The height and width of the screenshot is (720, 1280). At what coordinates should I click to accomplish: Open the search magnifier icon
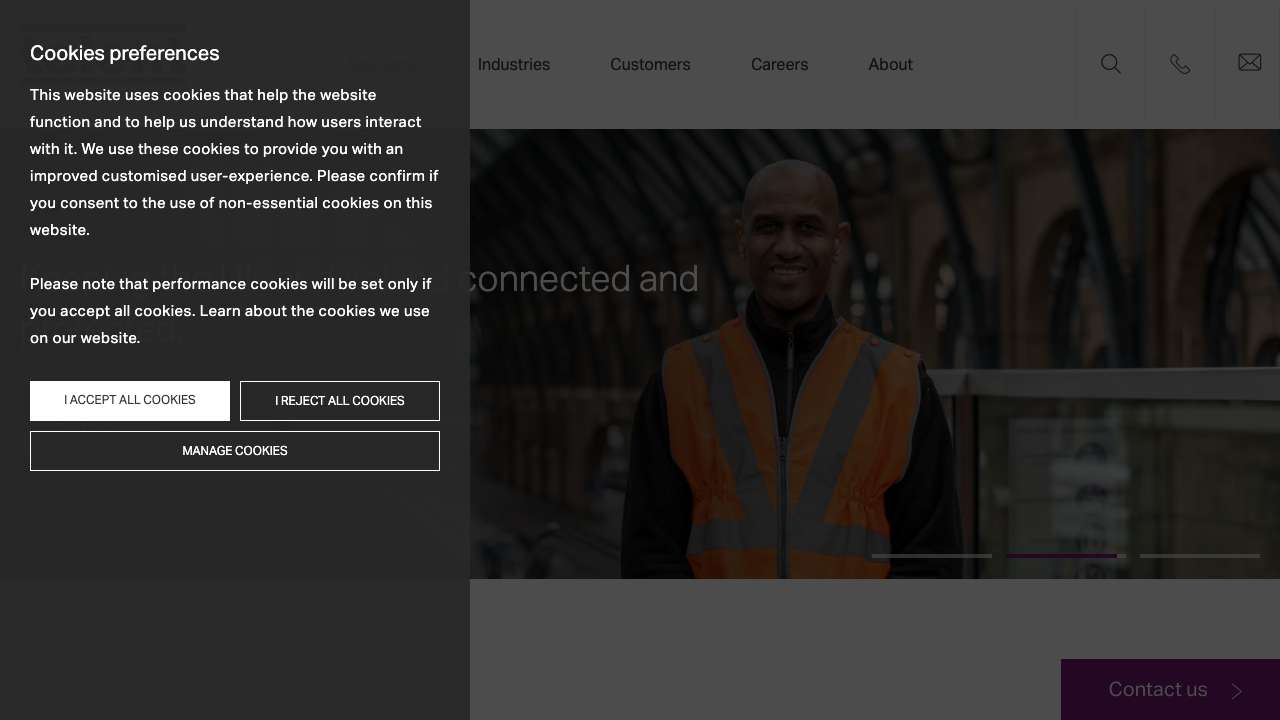(1110, 64)
